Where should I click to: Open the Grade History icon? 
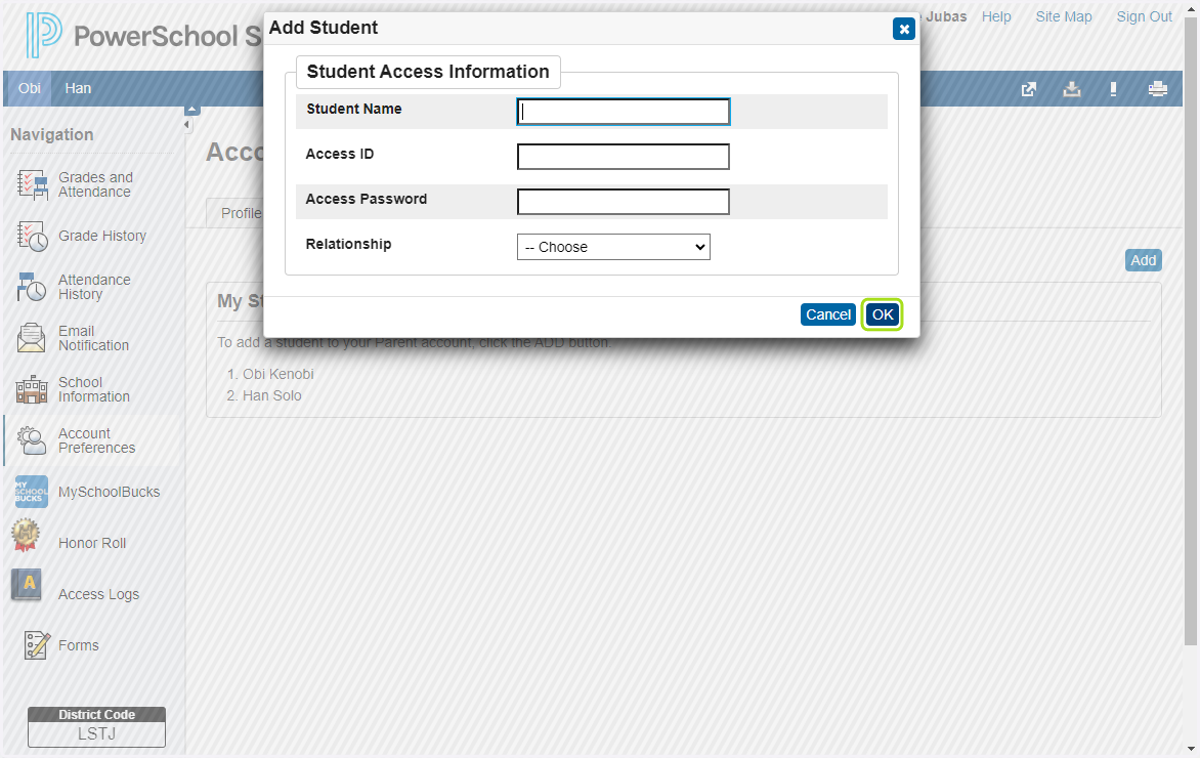click(x=32, y=236)
